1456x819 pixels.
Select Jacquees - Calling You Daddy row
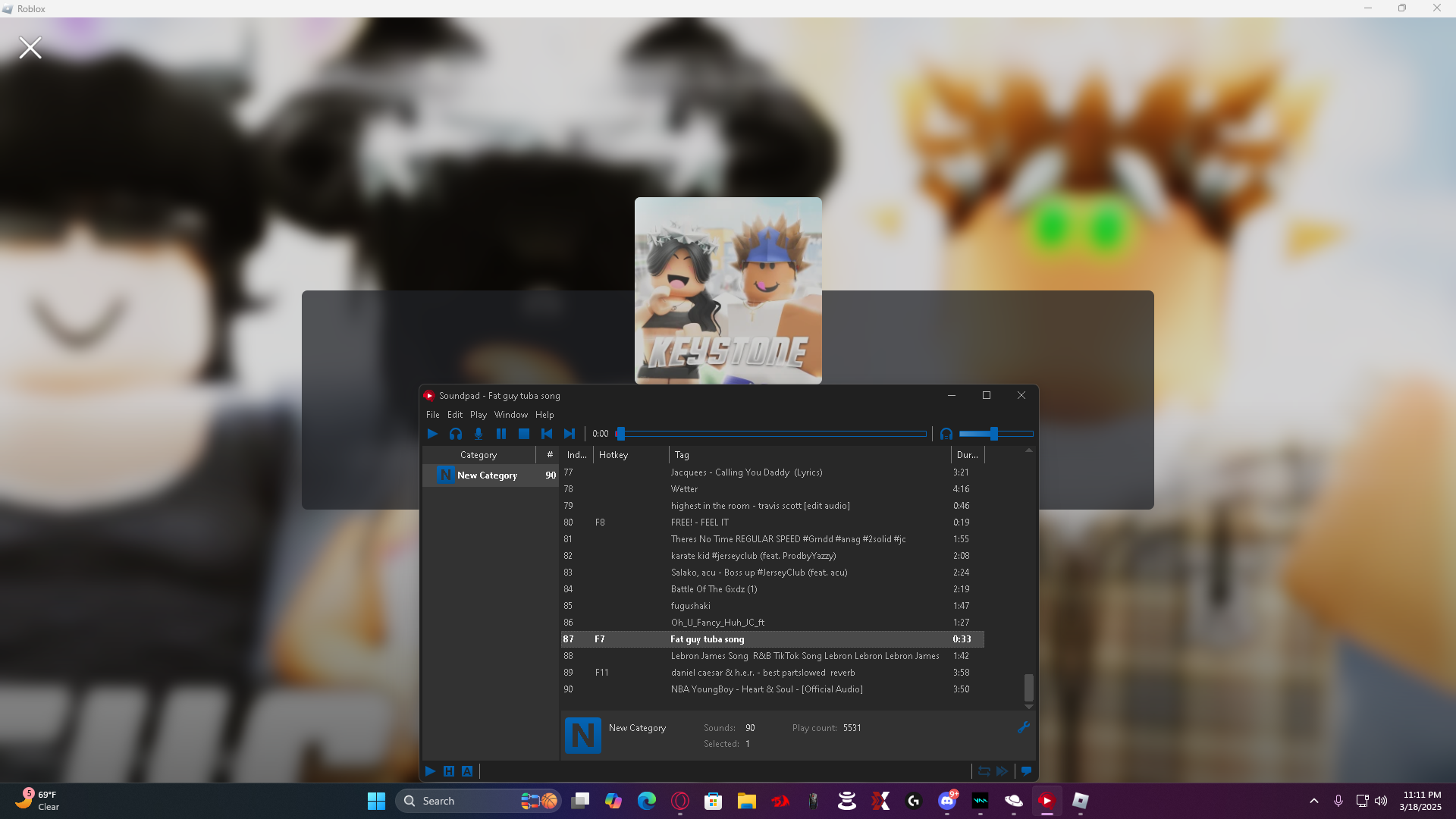tap(773, 472)
